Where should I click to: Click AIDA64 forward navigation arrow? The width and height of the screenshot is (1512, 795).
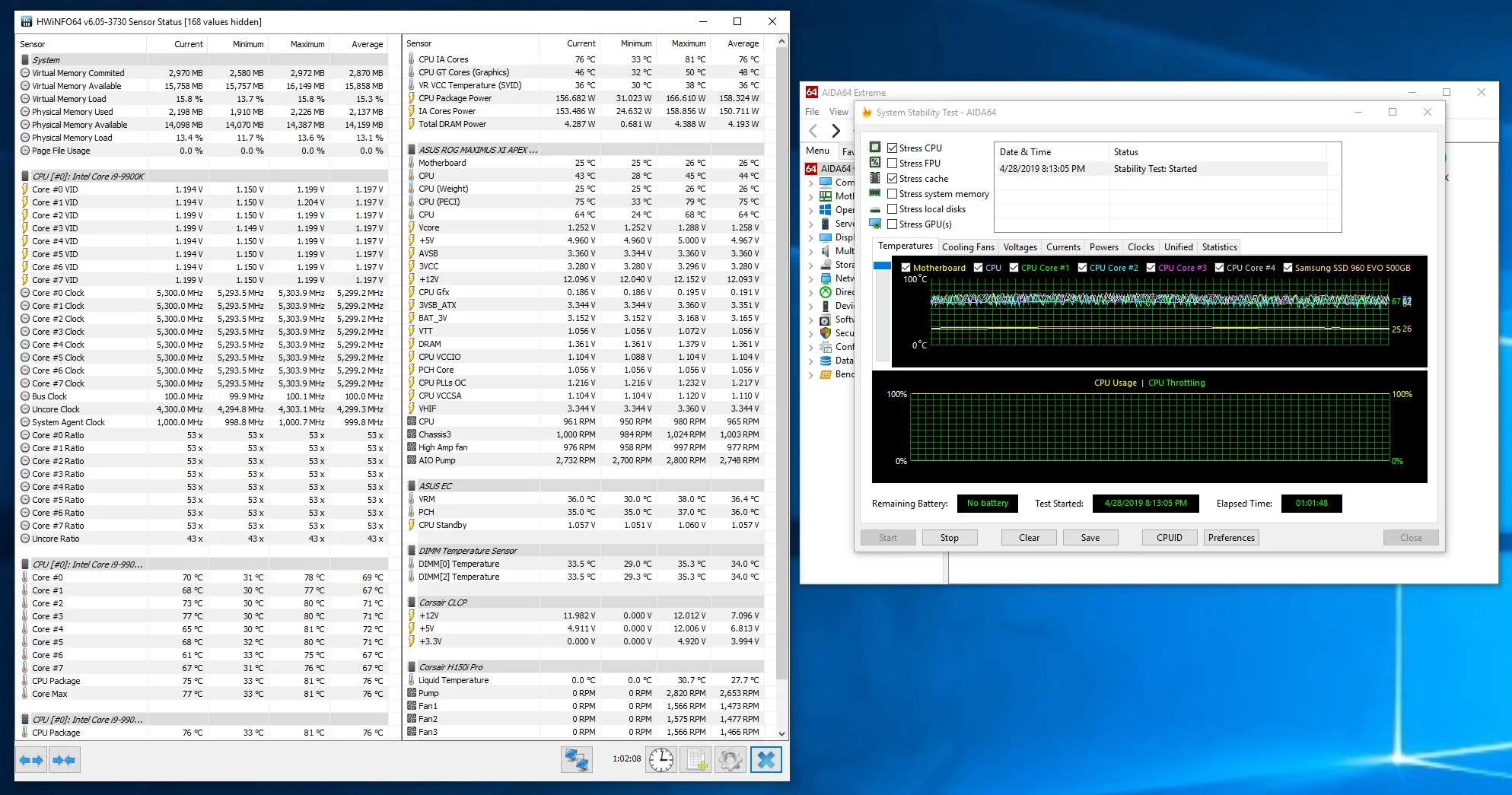tap(836, 131)
